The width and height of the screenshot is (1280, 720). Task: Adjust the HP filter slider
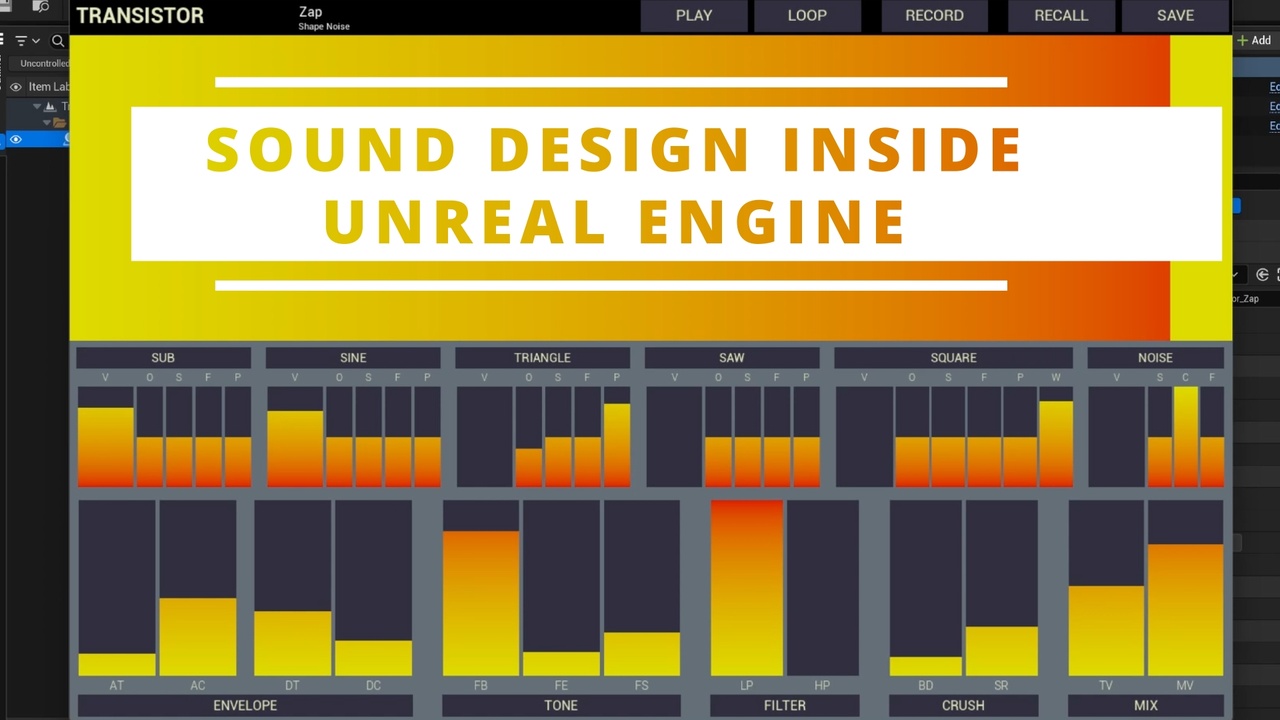point(822,588)
